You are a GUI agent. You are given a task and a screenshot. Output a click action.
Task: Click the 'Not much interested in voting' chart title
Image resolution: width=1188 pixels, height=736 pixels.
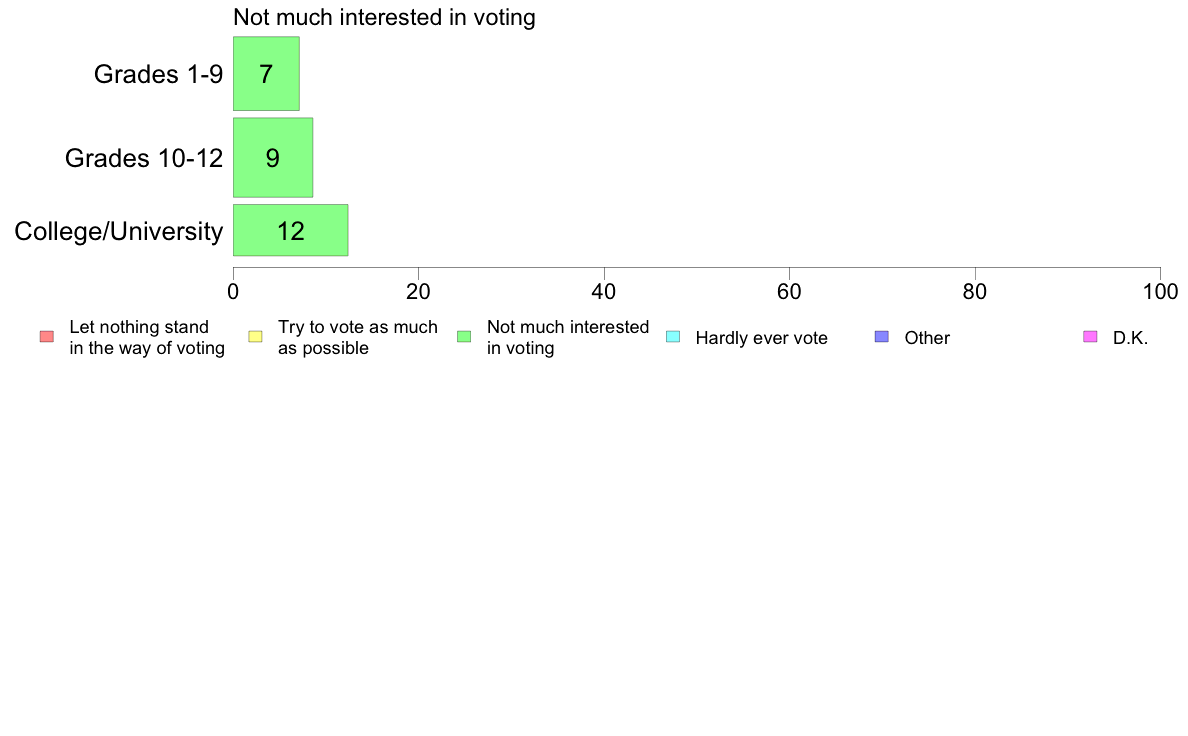[384, 17]
